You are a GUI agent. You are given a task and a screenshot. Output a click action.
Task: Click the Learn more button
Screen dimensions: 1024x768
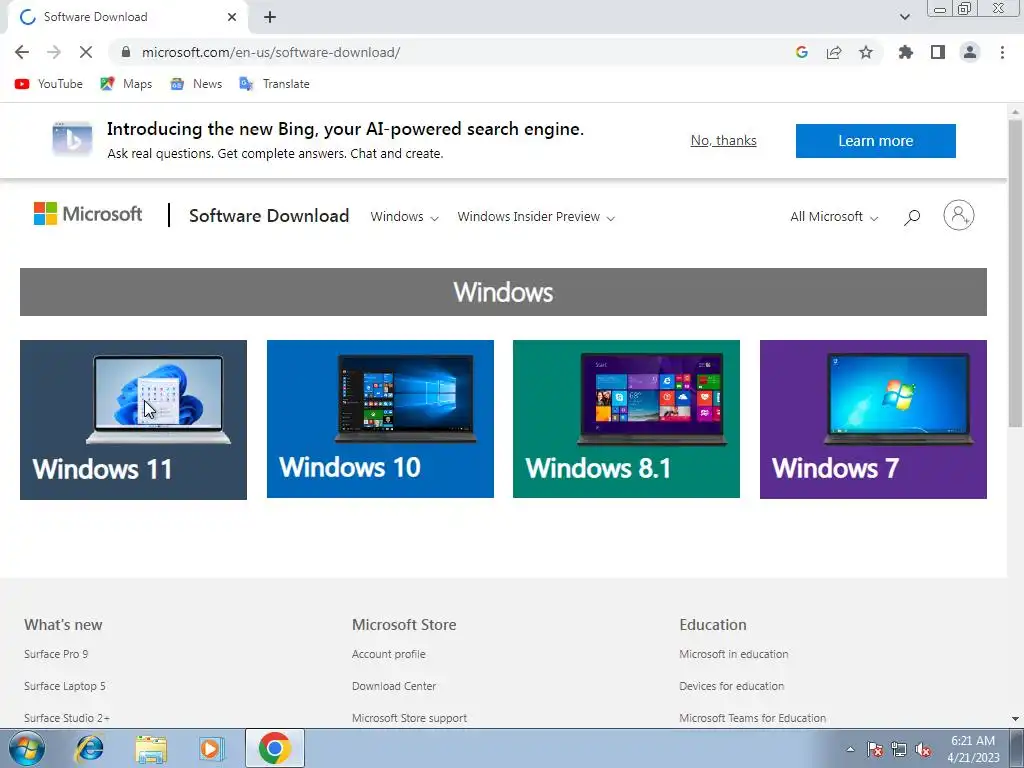[875, 140]
